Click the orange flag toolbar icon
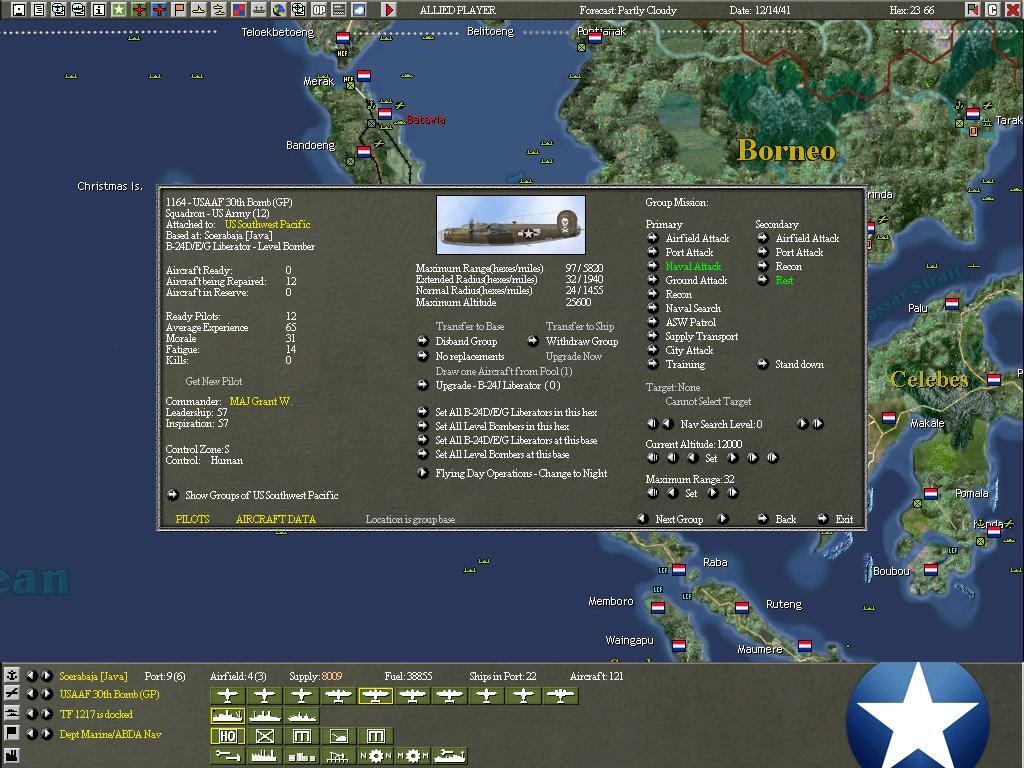1024x768 pixels. [178, 10]
